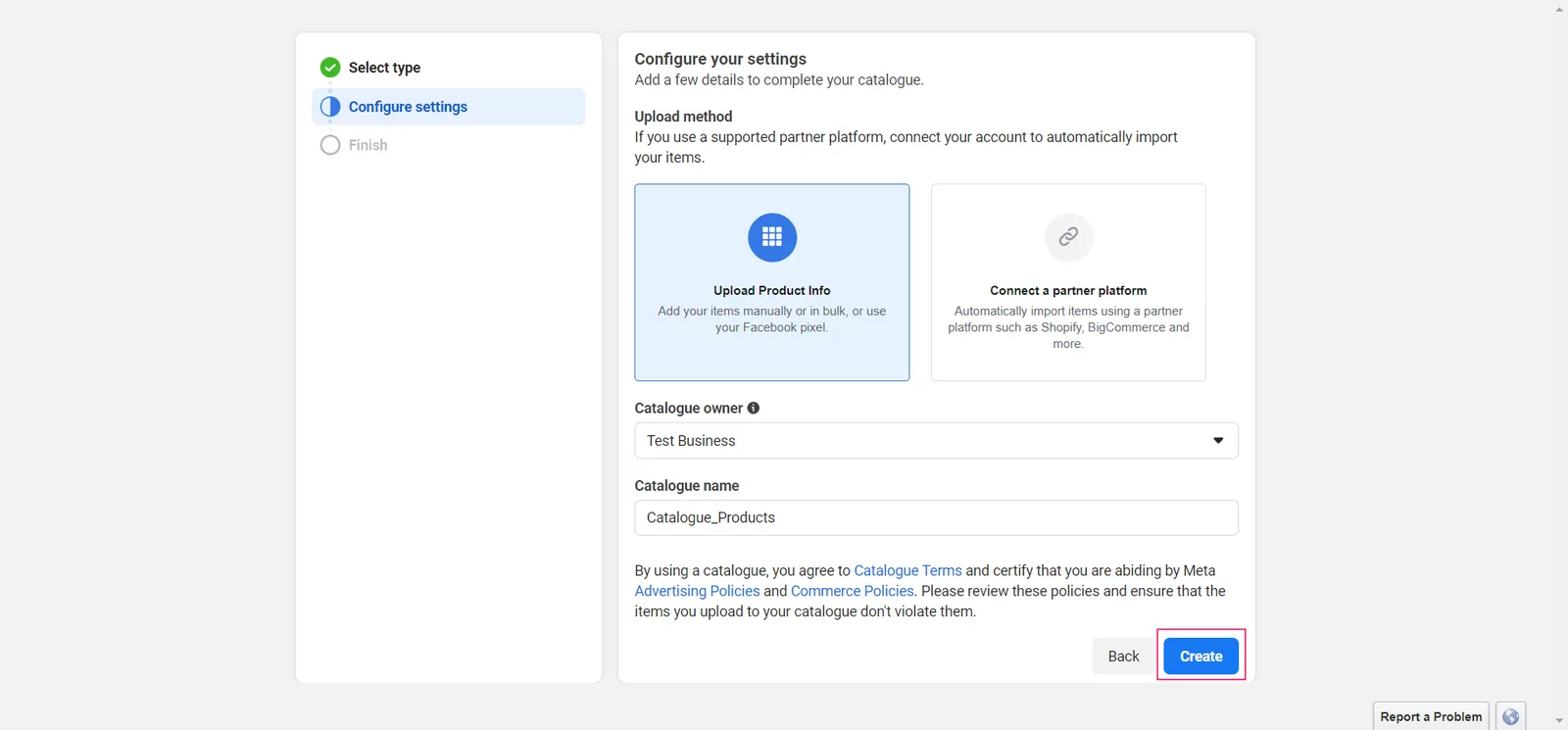Select the Connect a partner platform card

pyautogui.click(x=1068, y=282)
